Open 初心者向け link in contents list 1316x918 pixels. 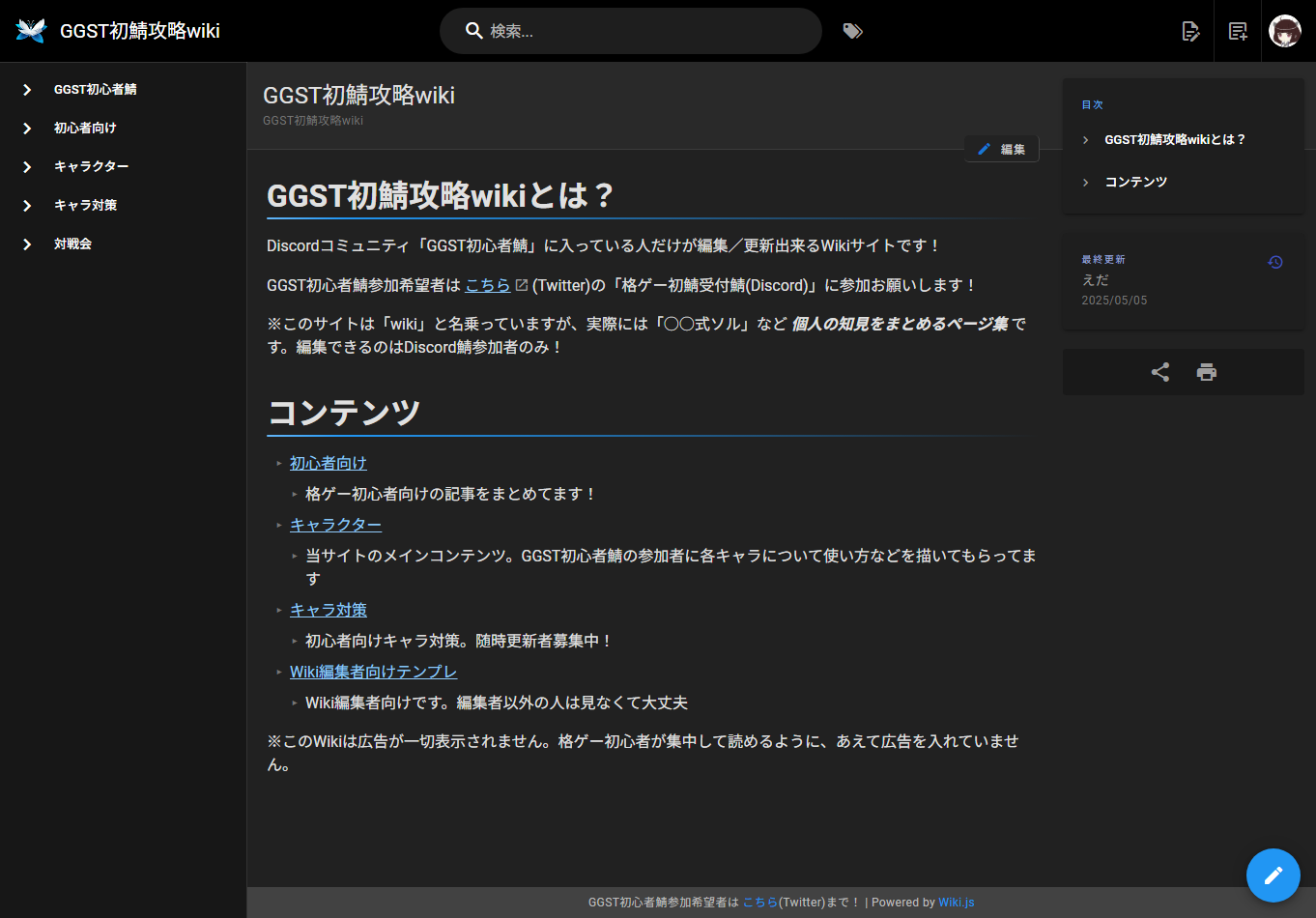pyautogui.click(x=329, y=463)
